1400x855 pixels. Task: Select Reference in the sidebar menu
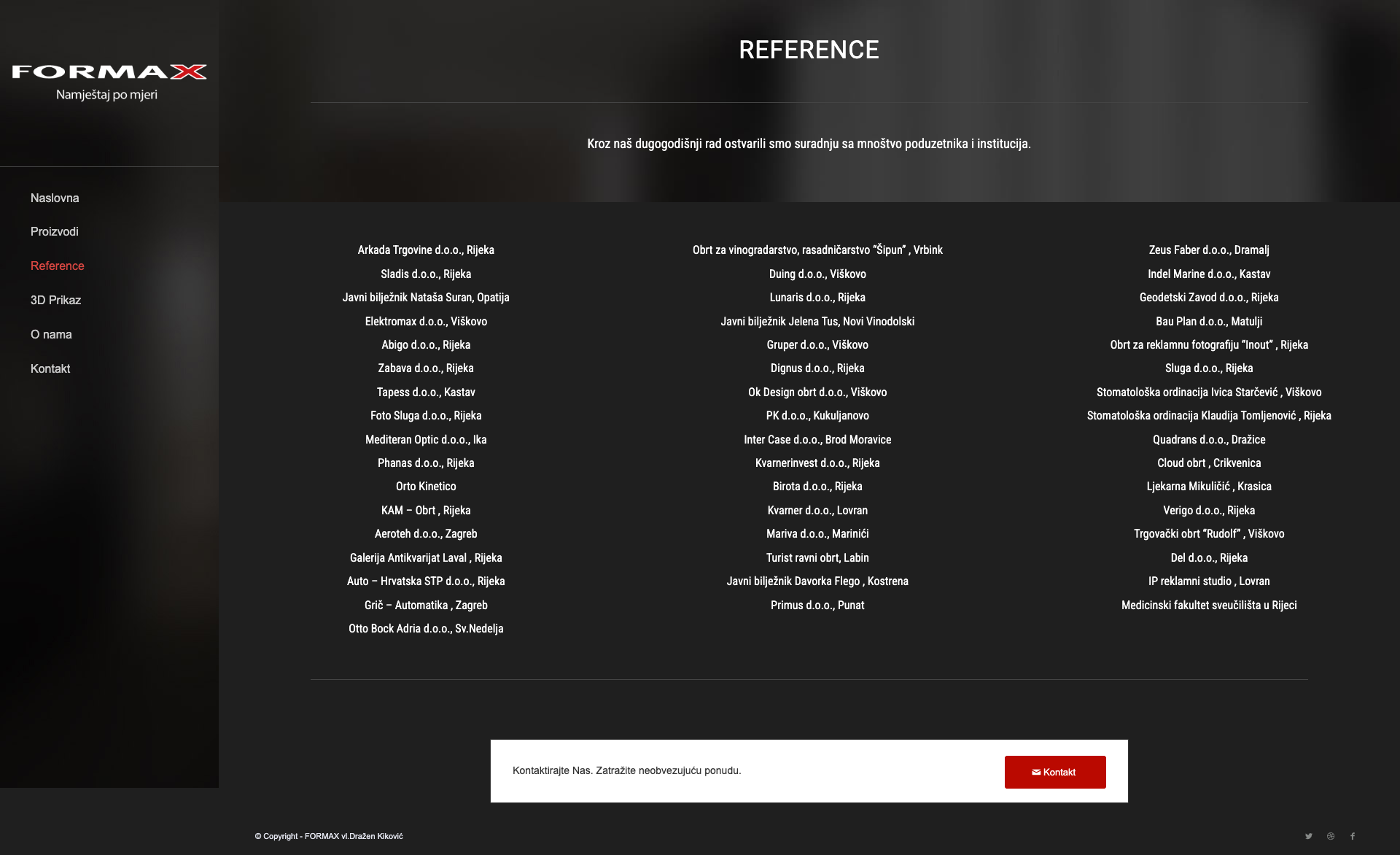pos(58,266)
